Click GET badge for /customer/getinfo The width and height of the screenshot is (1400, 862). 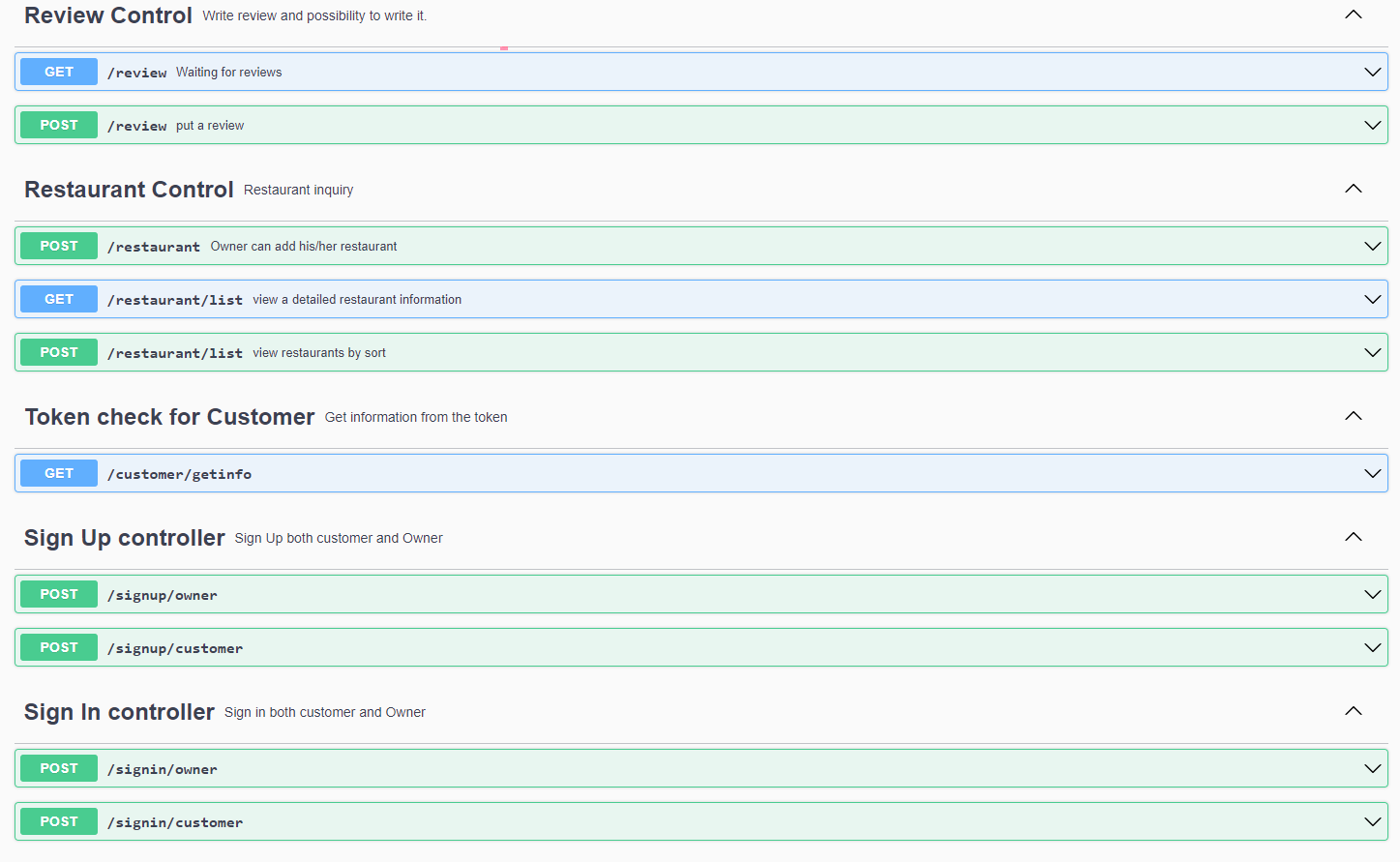[59, 473]
